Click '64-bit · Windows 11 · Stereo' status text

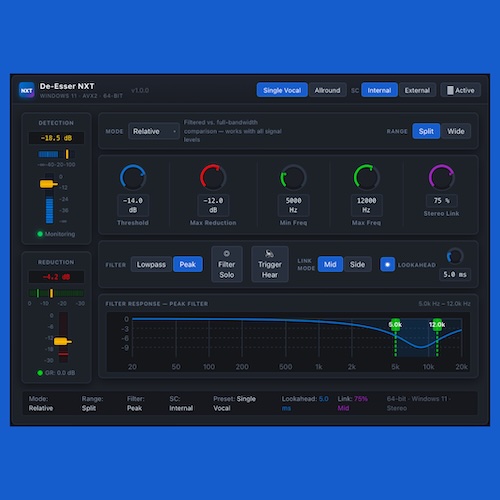pyautogui.click(x=419, y=403)
